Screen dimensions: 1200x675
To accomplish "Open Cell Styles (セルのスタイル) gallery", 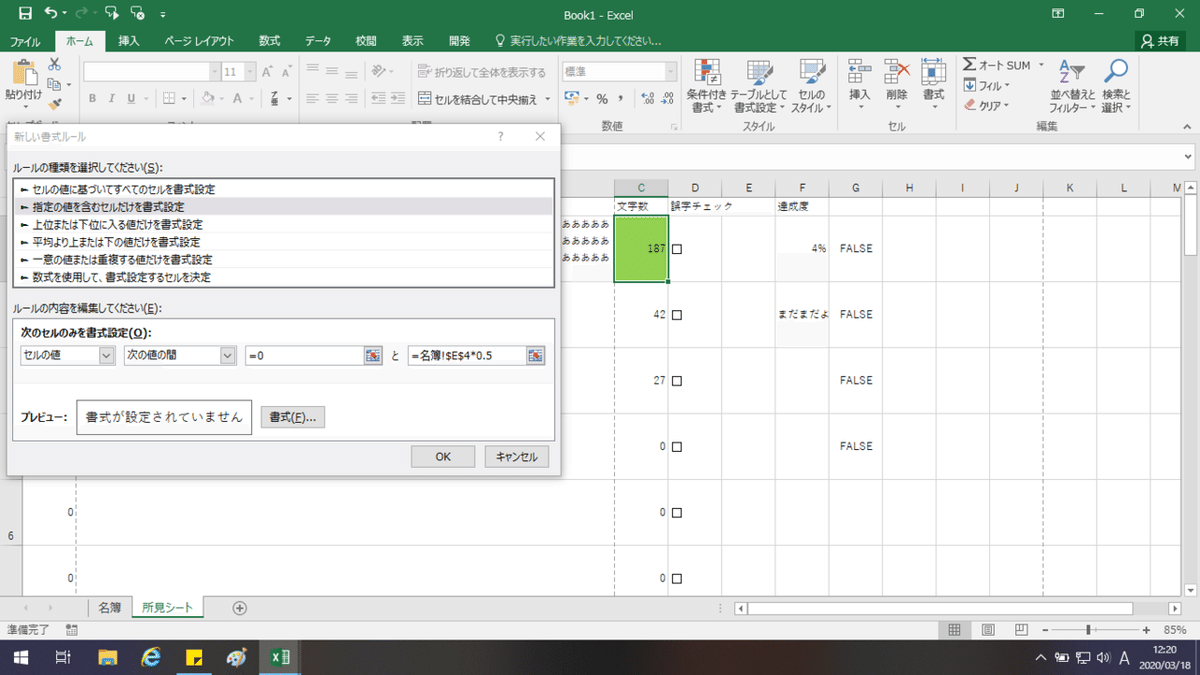I will 811,85.
